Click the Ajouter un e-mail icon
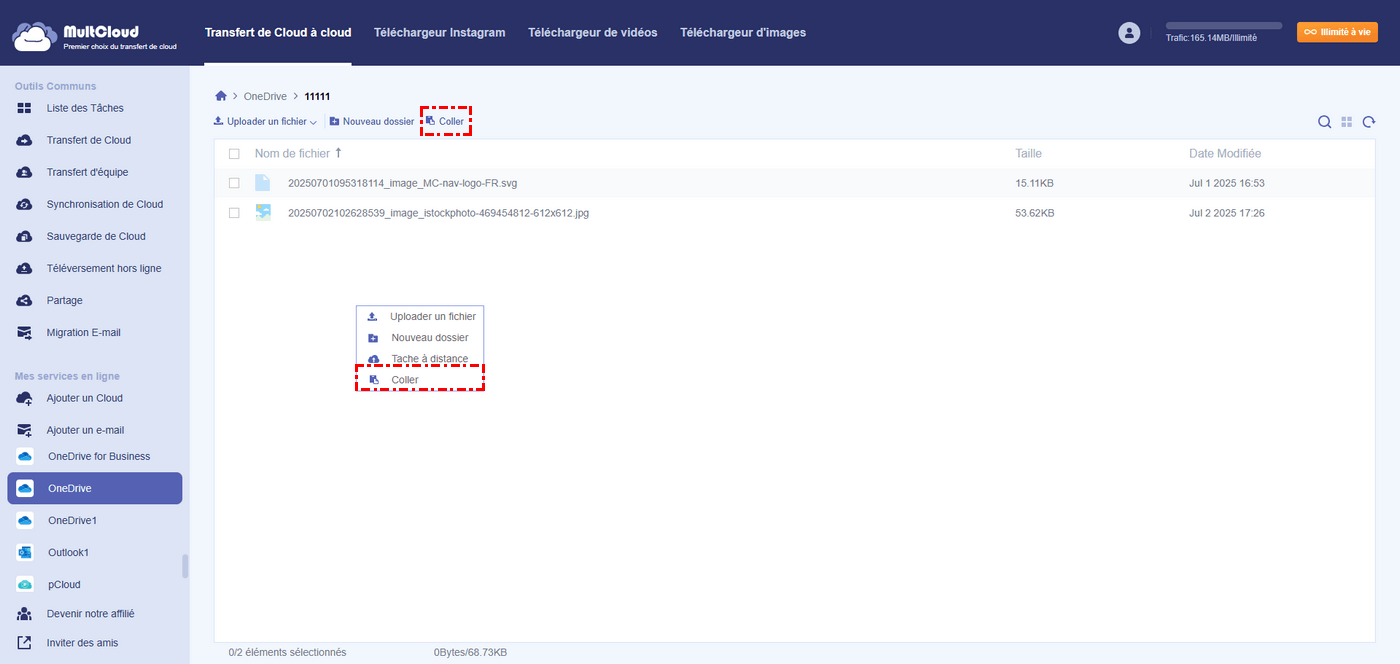Image resolution: width=1400 pixels, height=664 pixels. [24, 430]
